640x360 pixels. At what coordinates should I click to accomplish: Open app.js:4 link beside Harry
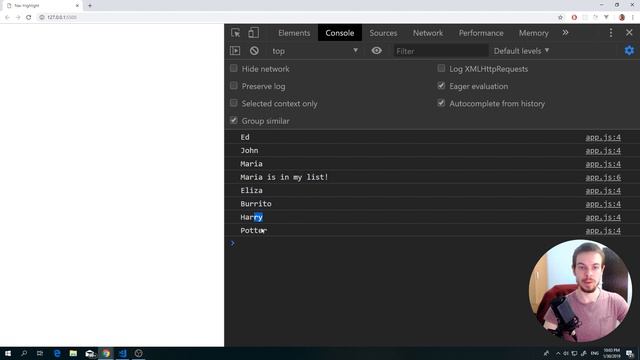click(603, 218)
